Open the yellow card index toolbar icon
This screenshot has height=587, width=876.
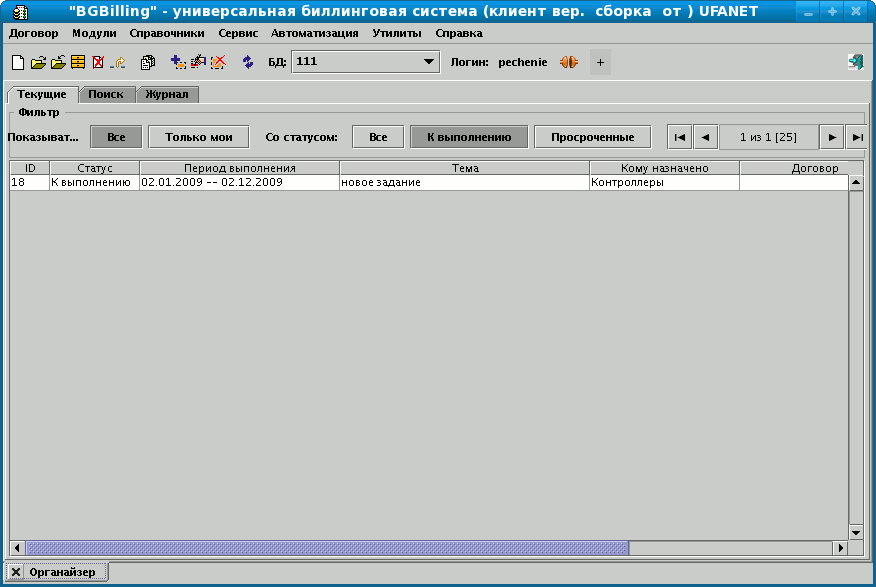click(x=78, y=61)
